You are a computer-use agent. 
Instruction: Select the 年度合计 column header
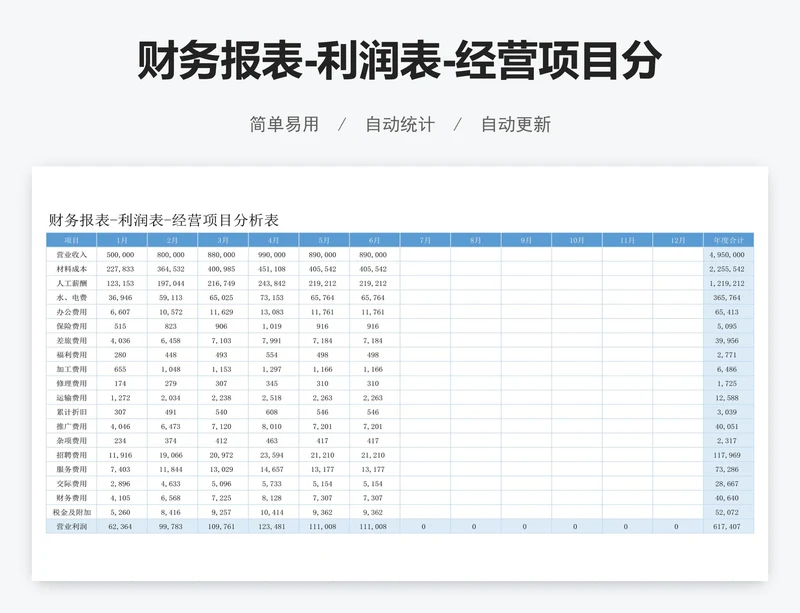(x=728, y=240)
